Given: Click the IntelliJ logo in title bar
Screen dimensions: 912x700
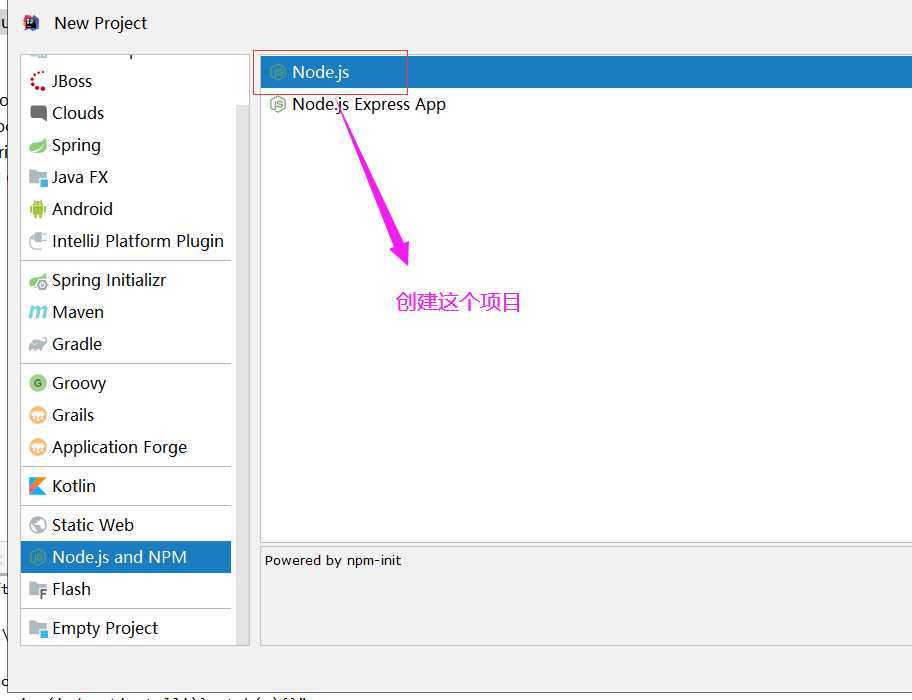Looking at the screenshot, I should [x=31, y=23].
